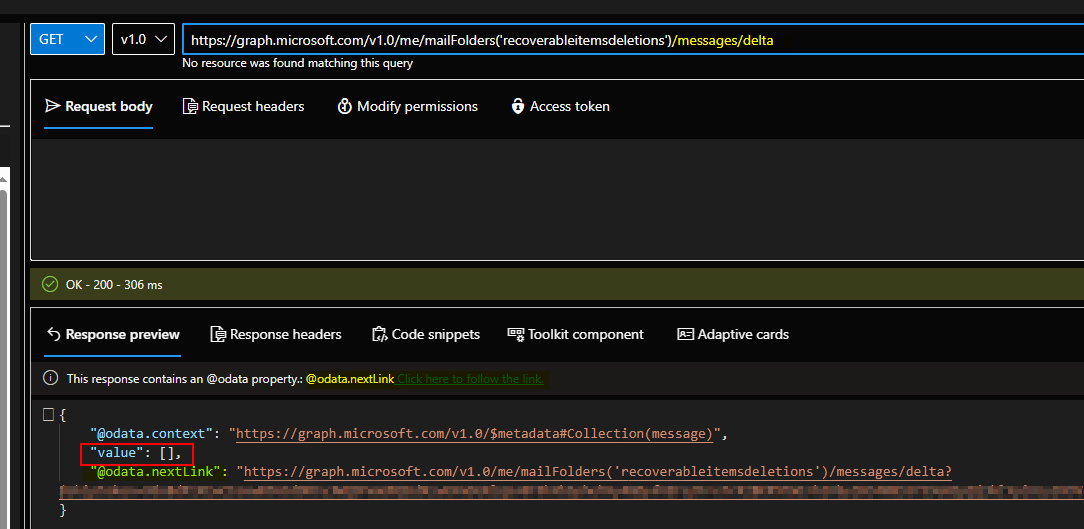Open the Access token tab
Viewport: 1084px width, 529px height.
click(x=561, y=106)
